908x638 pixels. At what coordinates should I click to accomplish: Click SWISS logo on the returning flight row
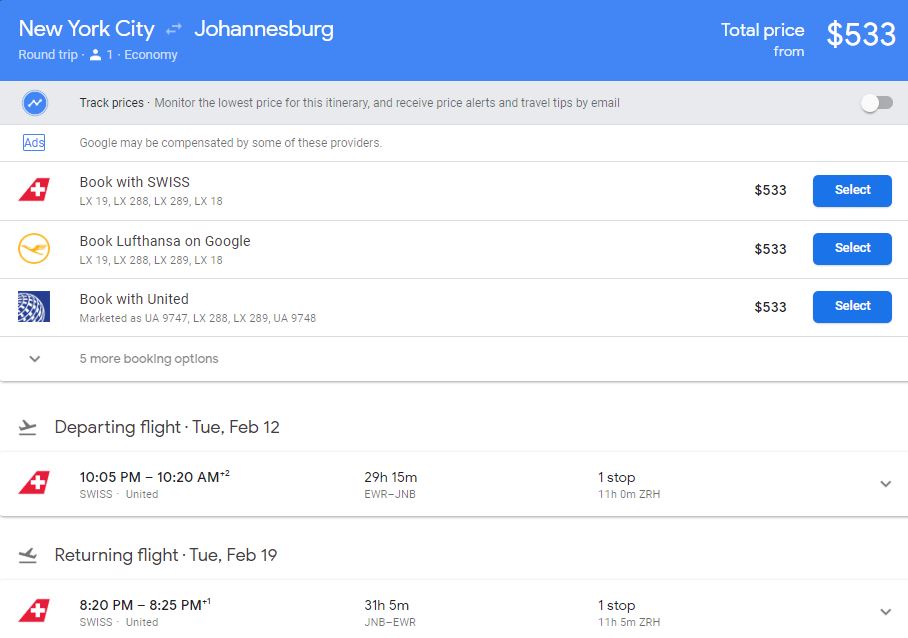pyautogui.click(x=34, y=611)
